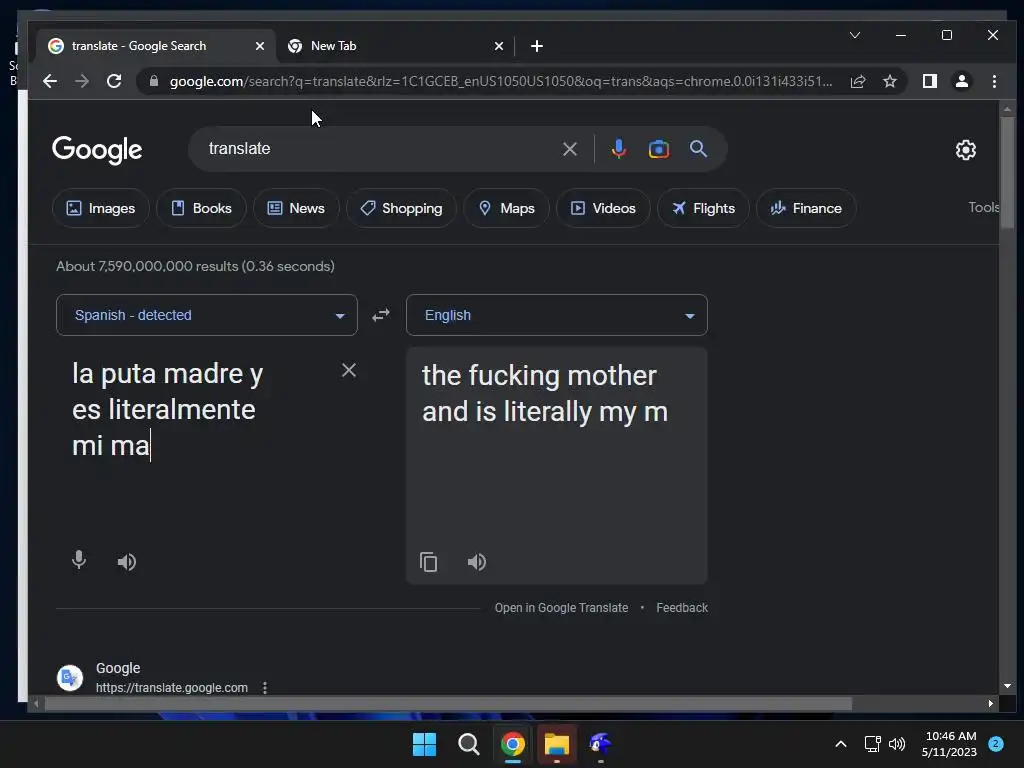
Task: Open a new browser tab
Action: point(537,46)
